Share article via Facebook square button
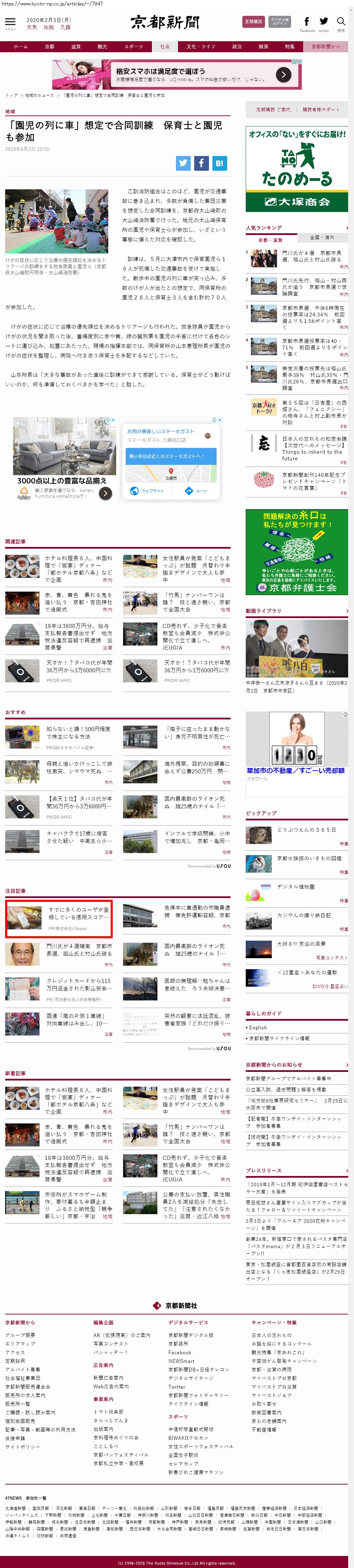The image size is (354, 1568). pyautogui.click(x=201, y=163)
